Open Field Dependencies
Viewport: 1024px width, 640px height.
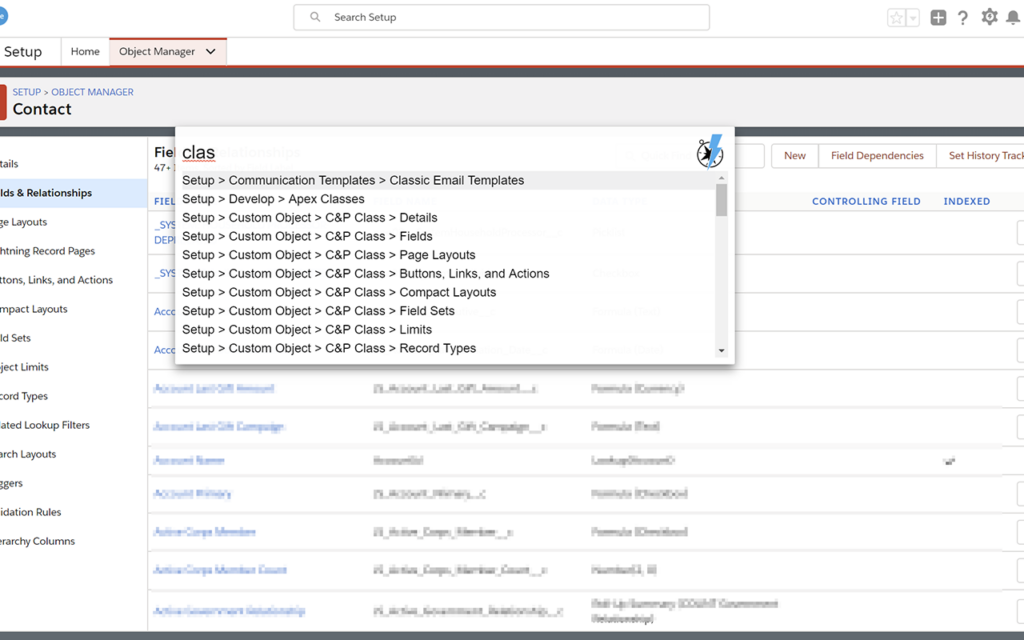(x=877, y=156)
